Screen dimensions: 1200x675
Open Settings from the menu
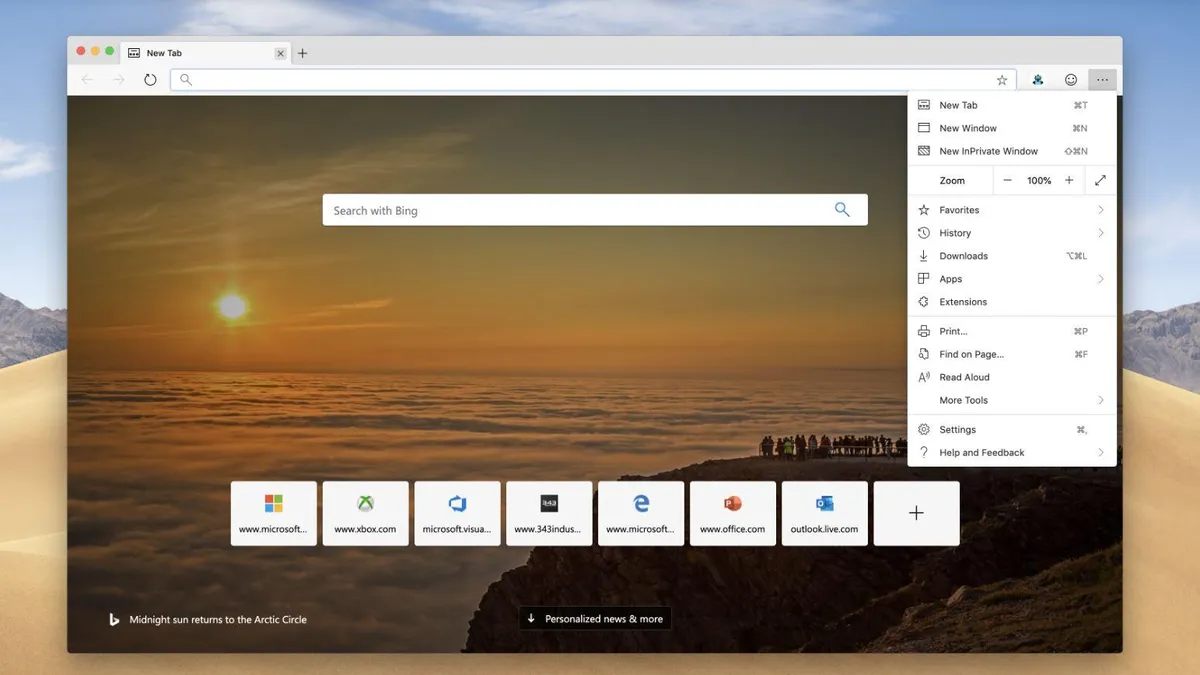[x=957, y=429]
